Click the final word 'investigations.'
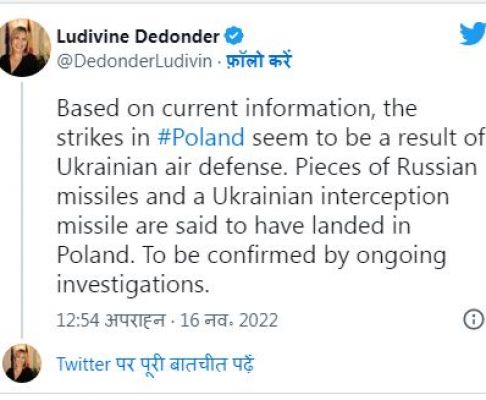The image size is (486, 400). [x=133, y=285]
